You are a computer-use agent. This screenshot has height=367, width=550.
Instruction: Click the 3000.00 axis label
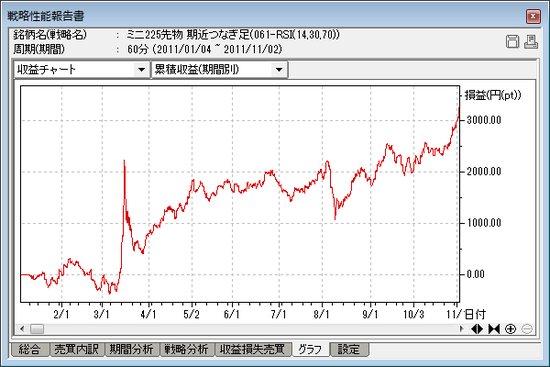[x=484, y=120]
